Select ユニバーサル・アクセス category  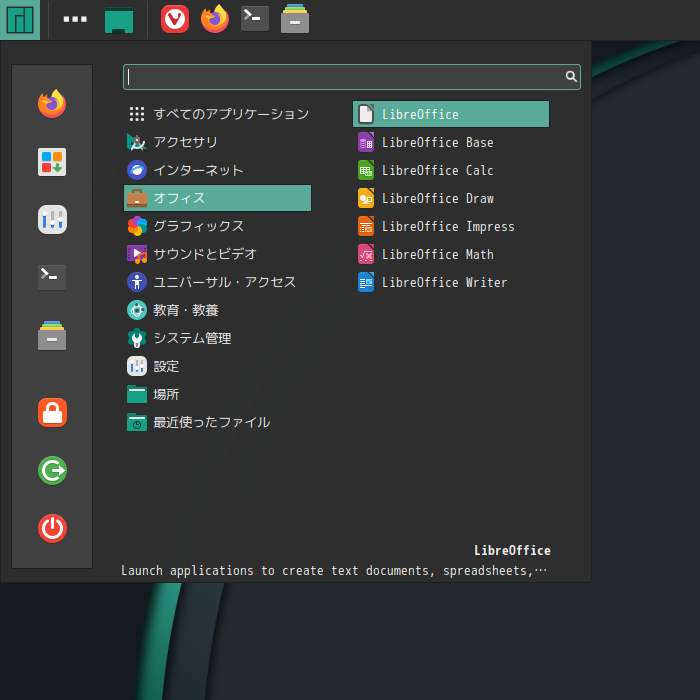pos(217,282)
